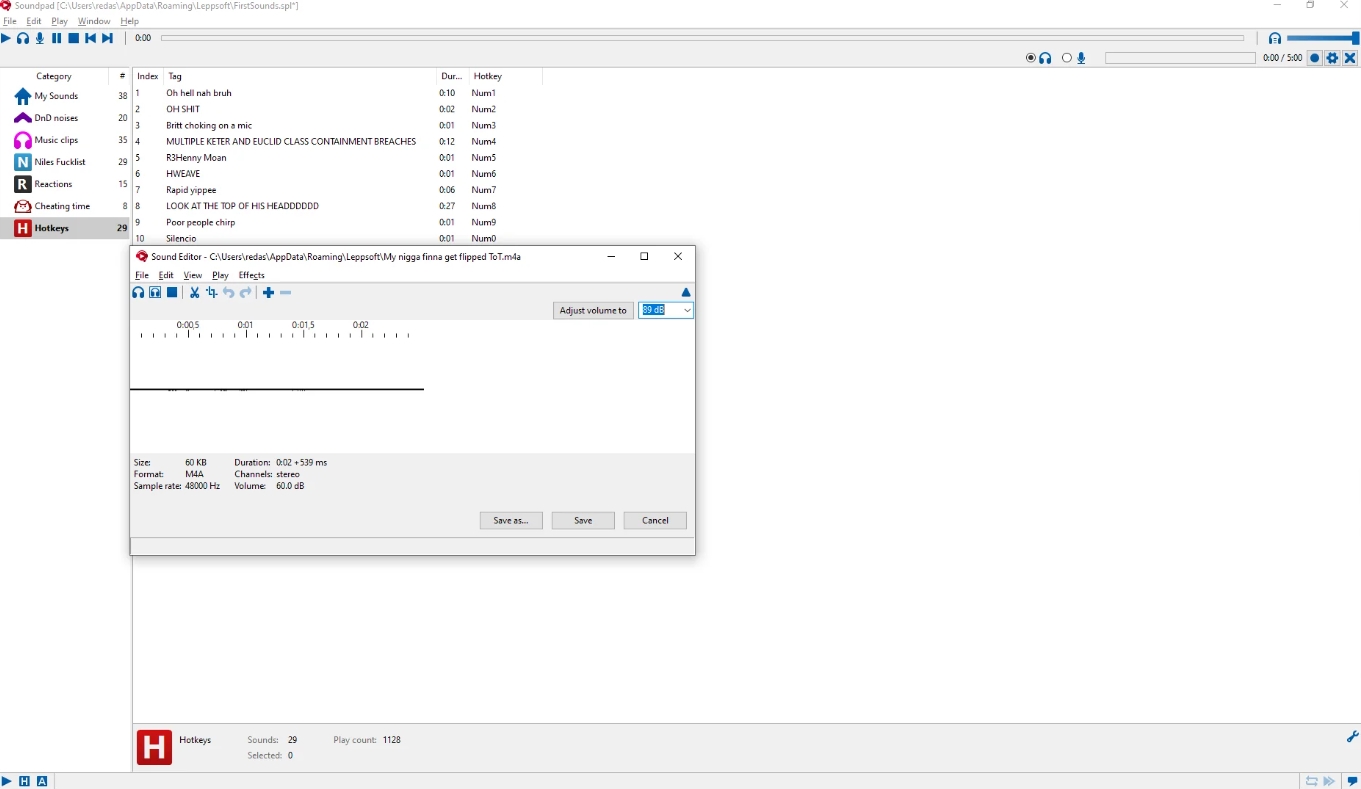Click the Save as... button
This screenshot has width=1361, height=789.
pos(510,521)
